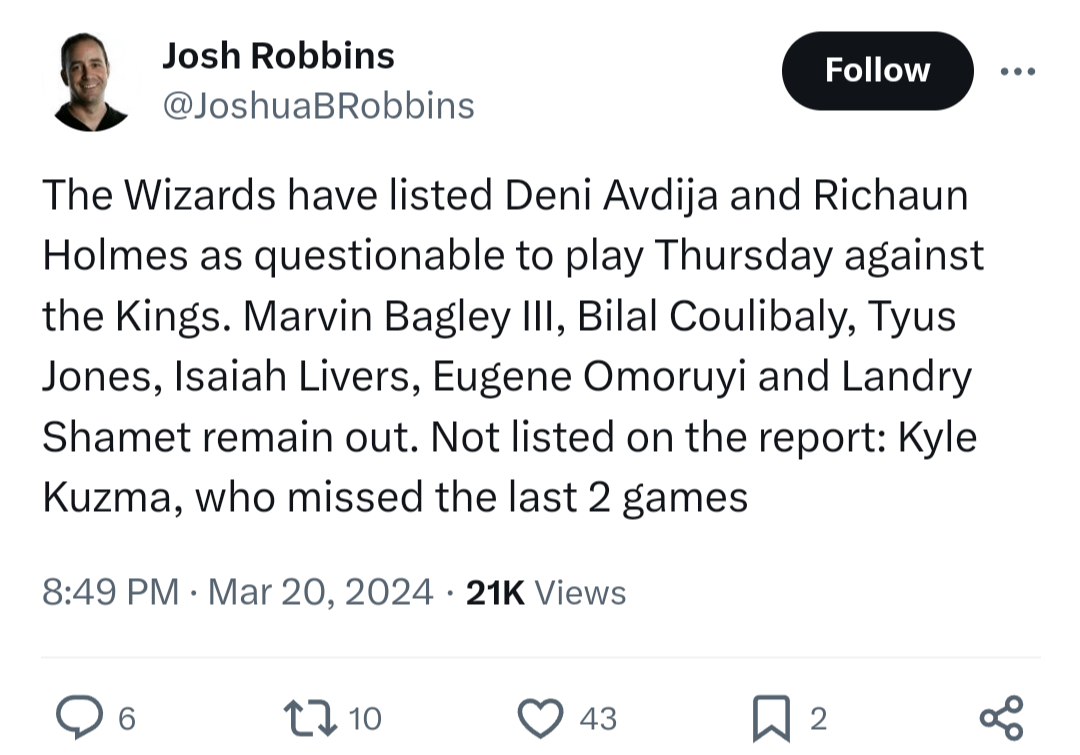
Task: Click the repost count of 10
Action: tap(366, 718)
